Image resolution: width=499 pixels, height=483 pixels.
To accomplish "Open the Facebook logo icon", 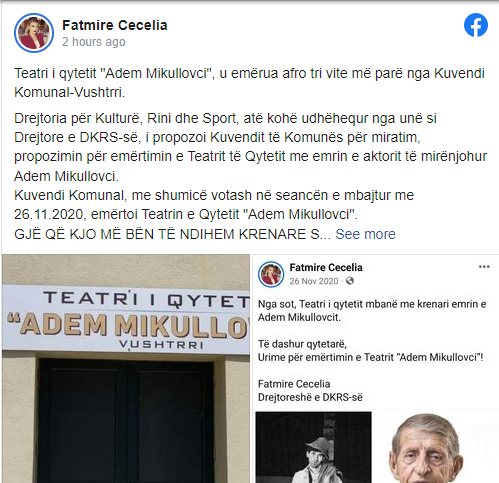I will tap(476, 25).
